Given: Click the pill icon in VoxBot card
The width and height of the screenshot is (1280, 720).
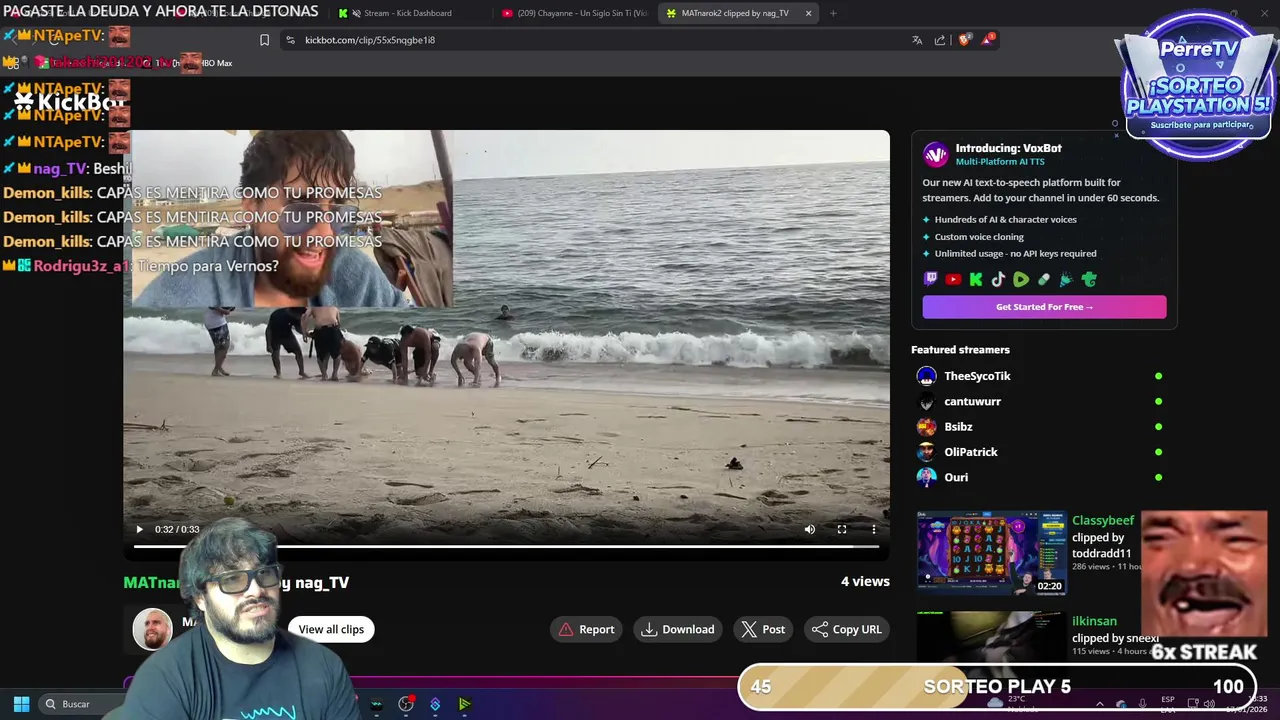Looking at the screenshot, I should 1044,280.
